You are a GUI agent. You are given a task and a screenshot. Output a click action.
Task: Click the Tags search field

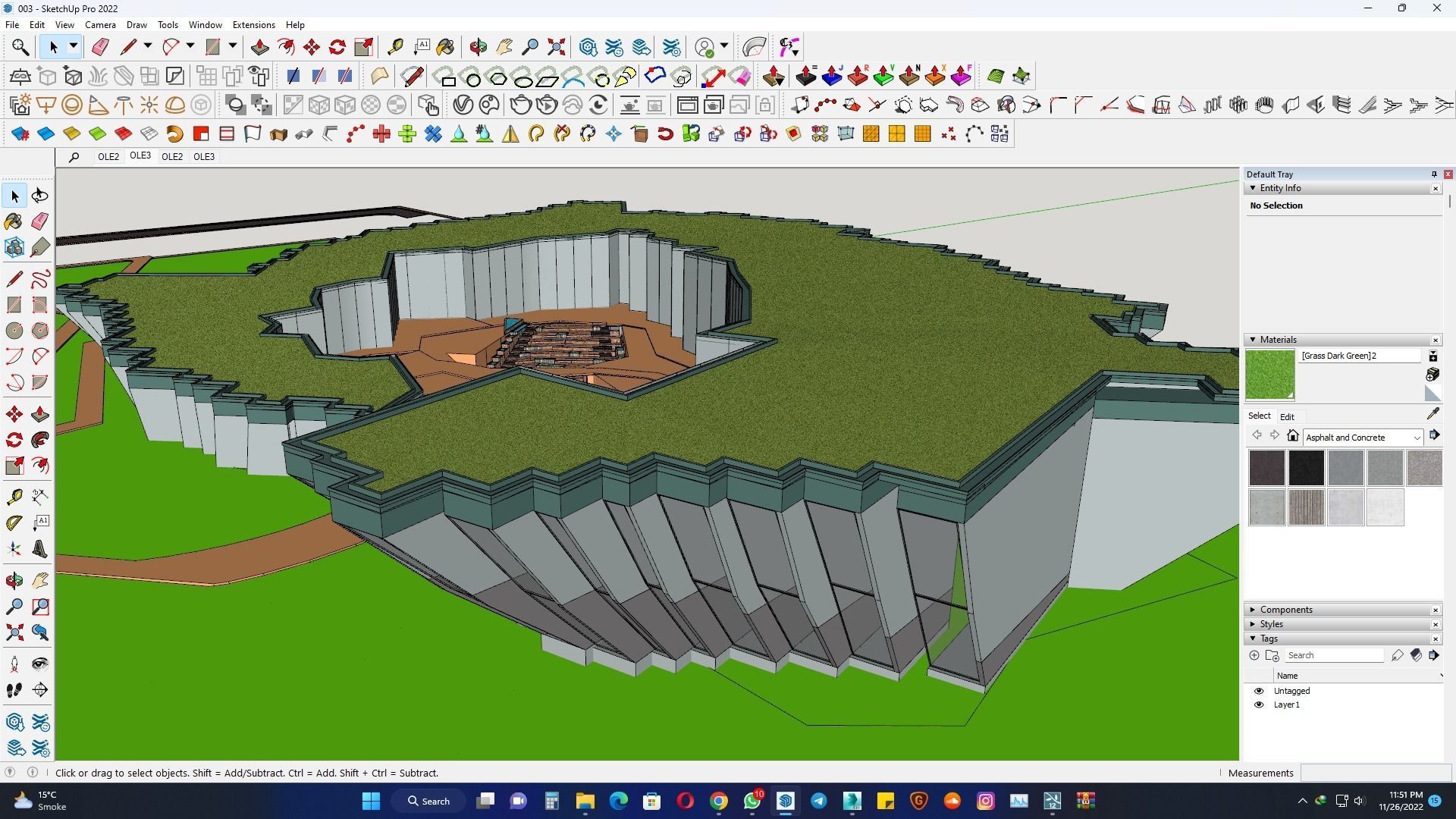pyautogui.click(x=1333, y=655)
